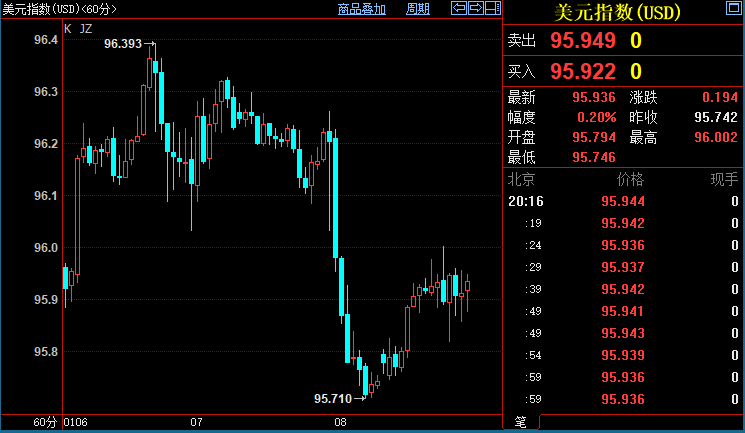Screen dimensions: 745x433
Task: Click the right arrow navigation icon
Action: click(475, 9)
